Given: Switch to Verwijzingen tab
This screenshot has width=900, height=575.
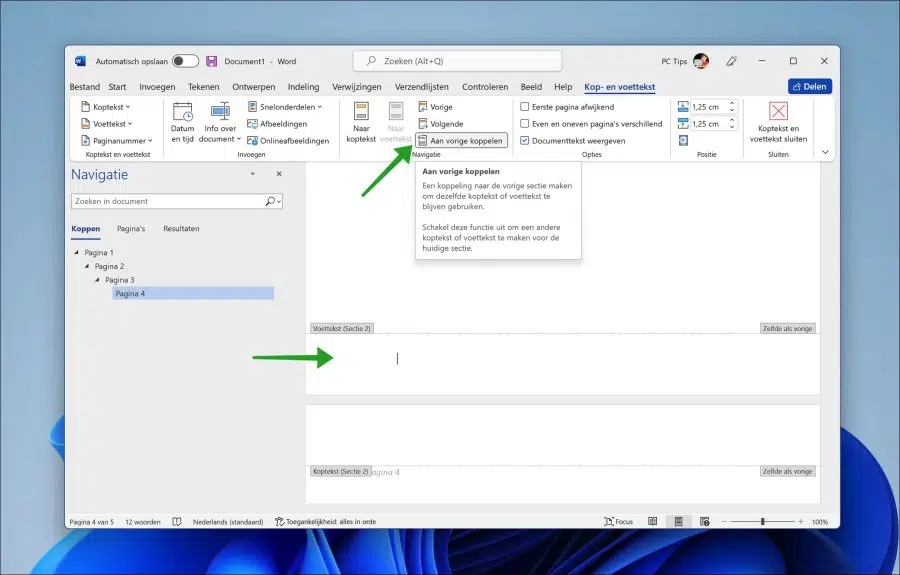Looking at the screenshot, I should point(356,87).
